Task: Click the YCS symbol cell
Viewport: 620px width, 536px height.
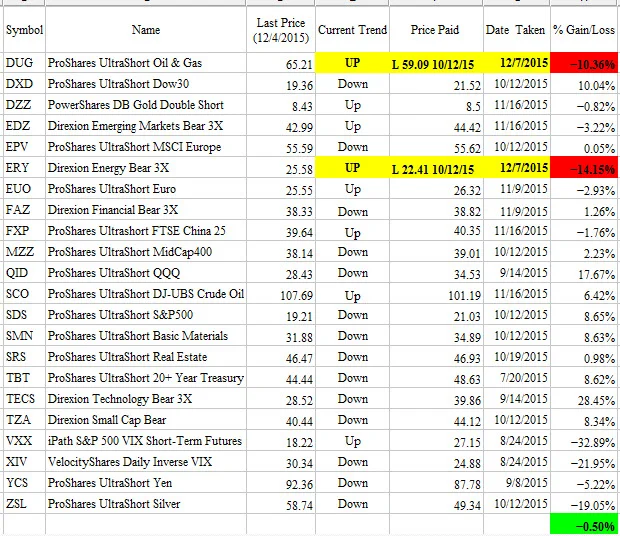Action: click(x=24, y=482)
